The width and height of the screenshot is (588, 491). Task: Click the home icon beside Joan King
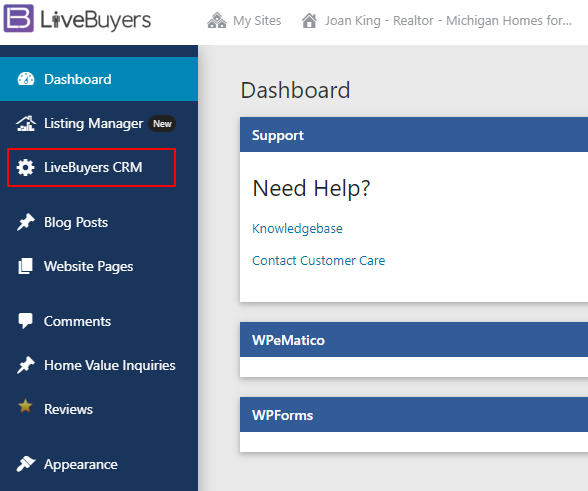pyautogui.click(x=309, y=20)
